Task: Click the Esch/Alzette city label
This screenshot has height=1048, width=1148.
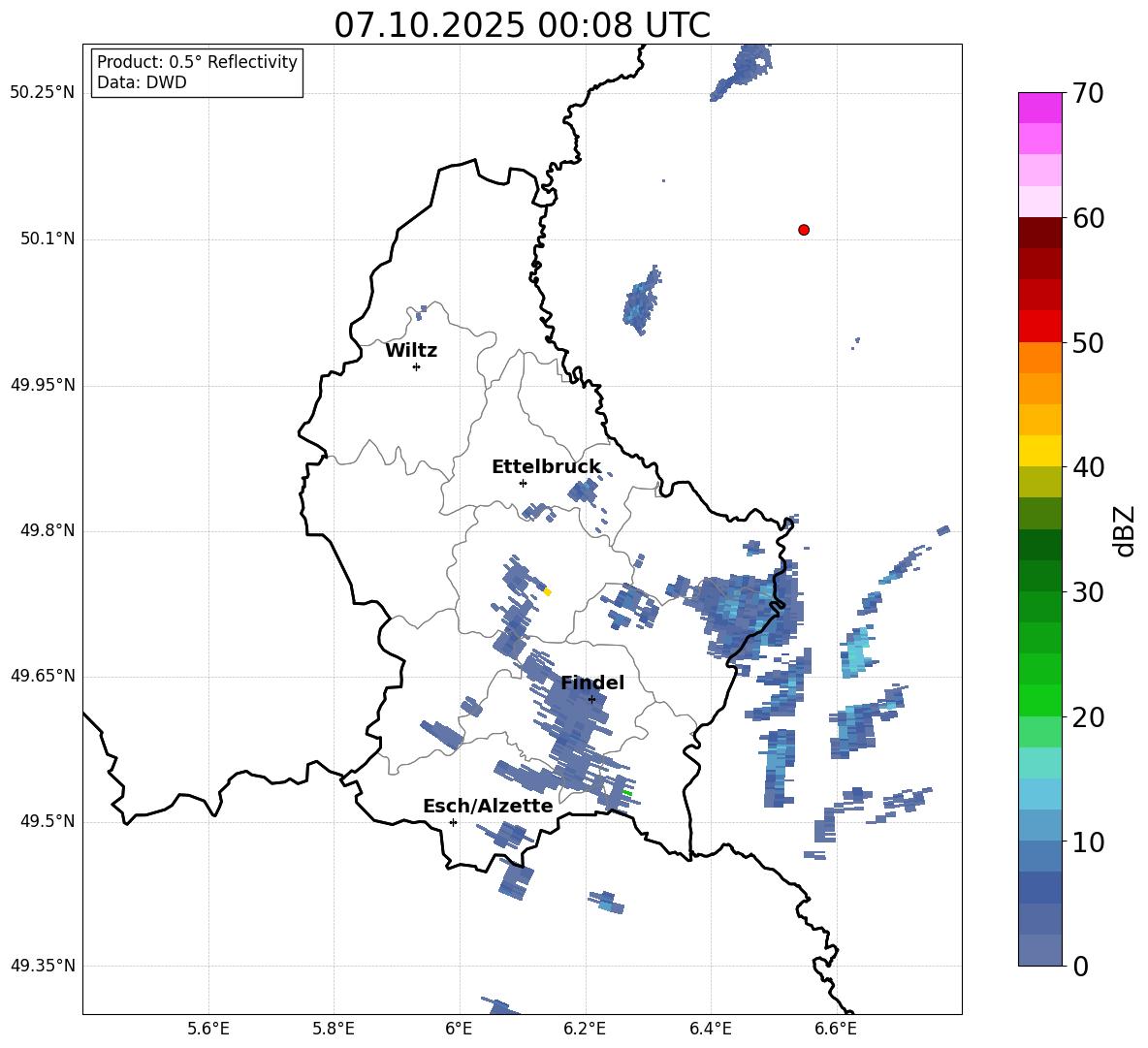Action: (x=488, y=806)
